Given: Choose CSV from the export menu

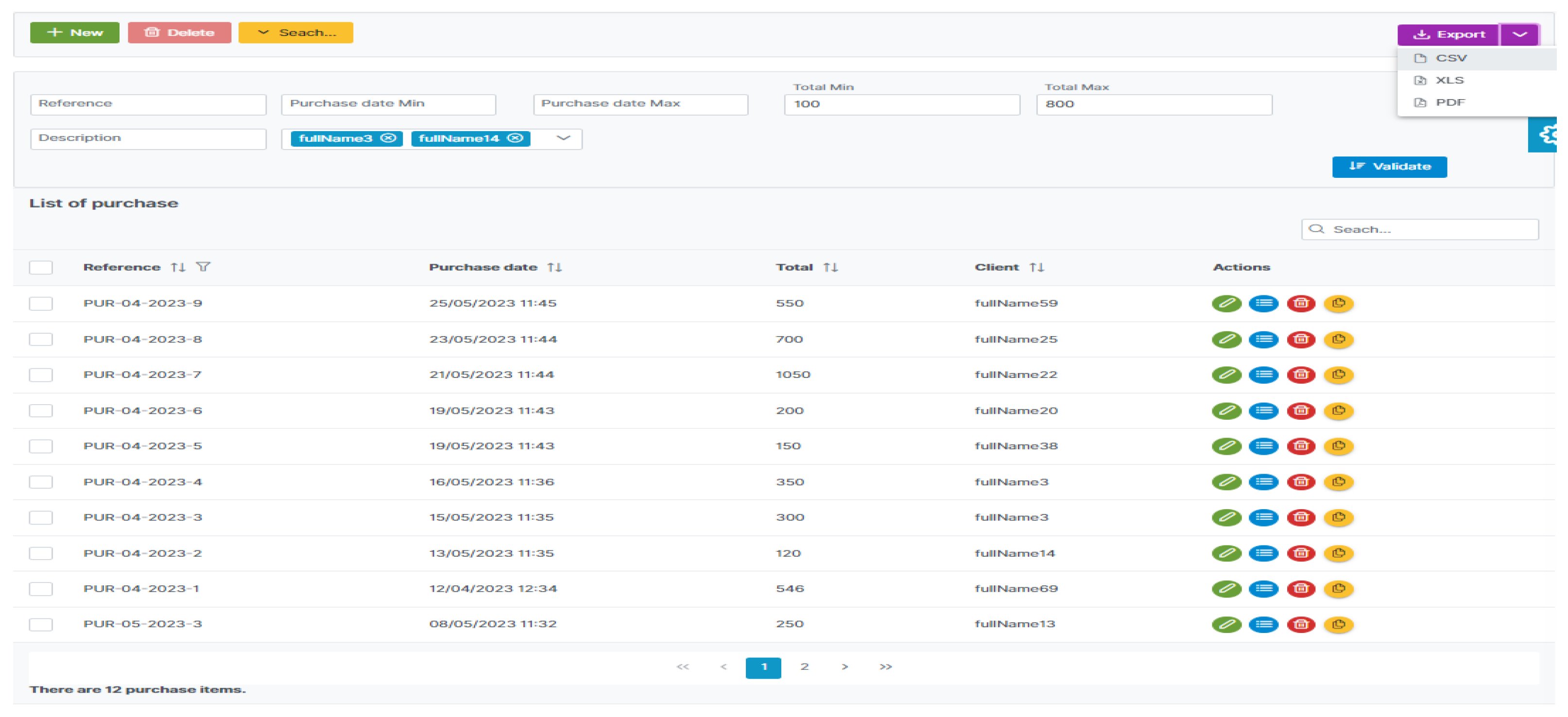Looking at the screenshot, I should pos(1450,58).
